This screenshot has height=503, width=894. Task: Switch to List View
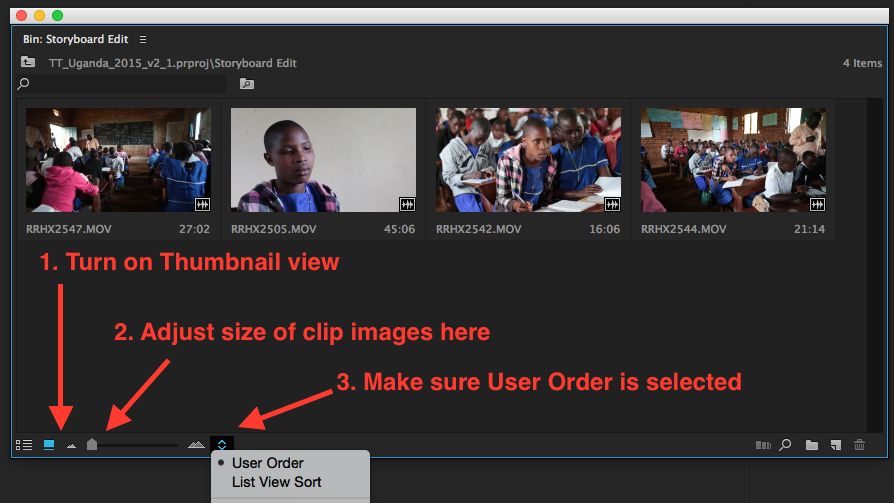click(24, 445)
